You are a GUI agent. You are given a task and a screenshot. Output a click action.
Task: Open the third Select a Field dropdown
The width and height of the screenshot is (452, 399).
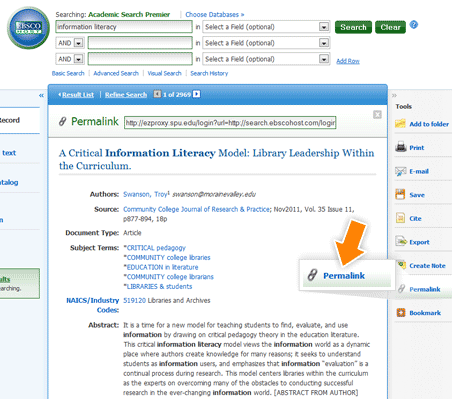pos(324,59)
